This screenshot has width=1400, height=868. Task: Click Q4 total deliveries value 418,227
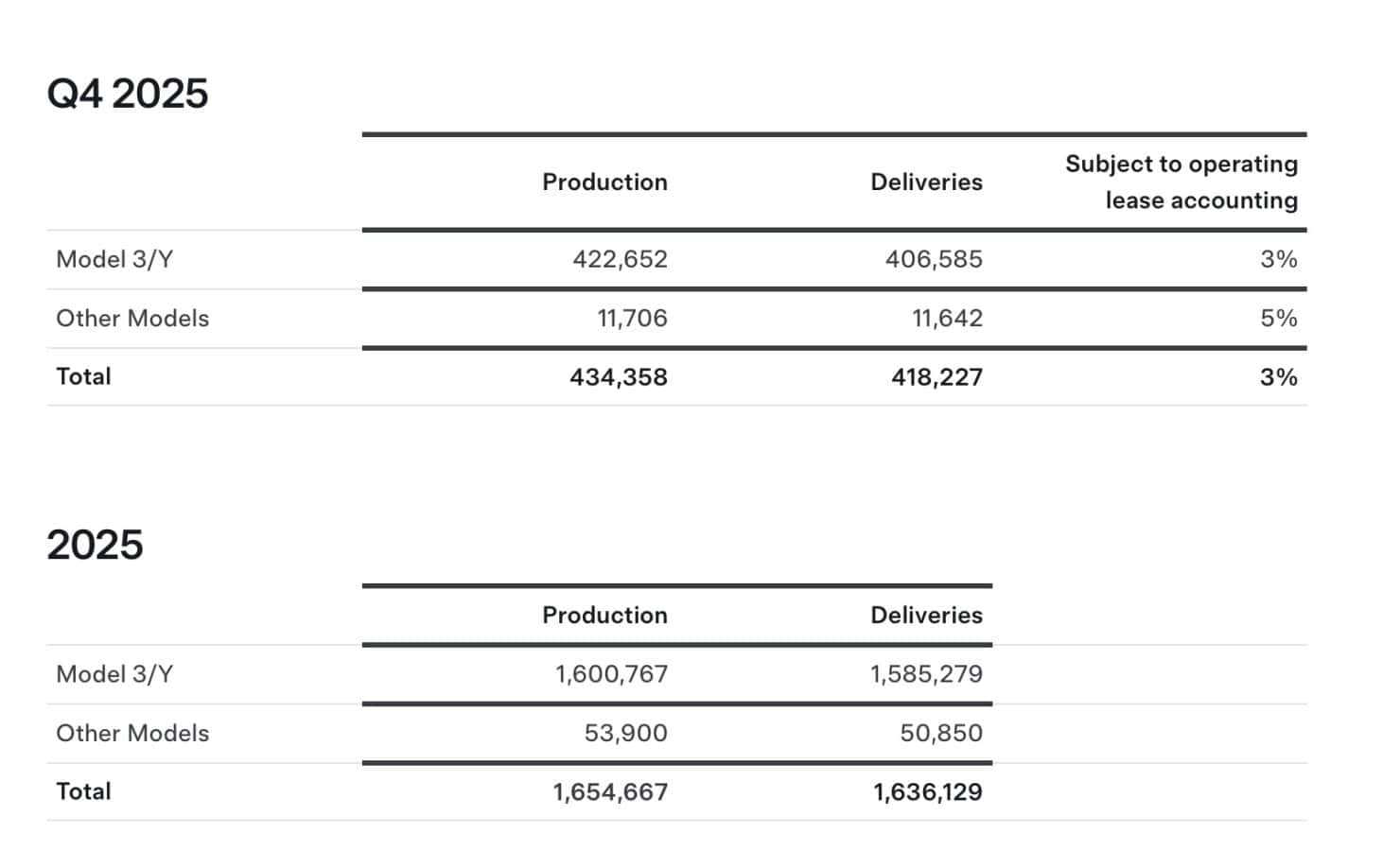pos(936,377)
